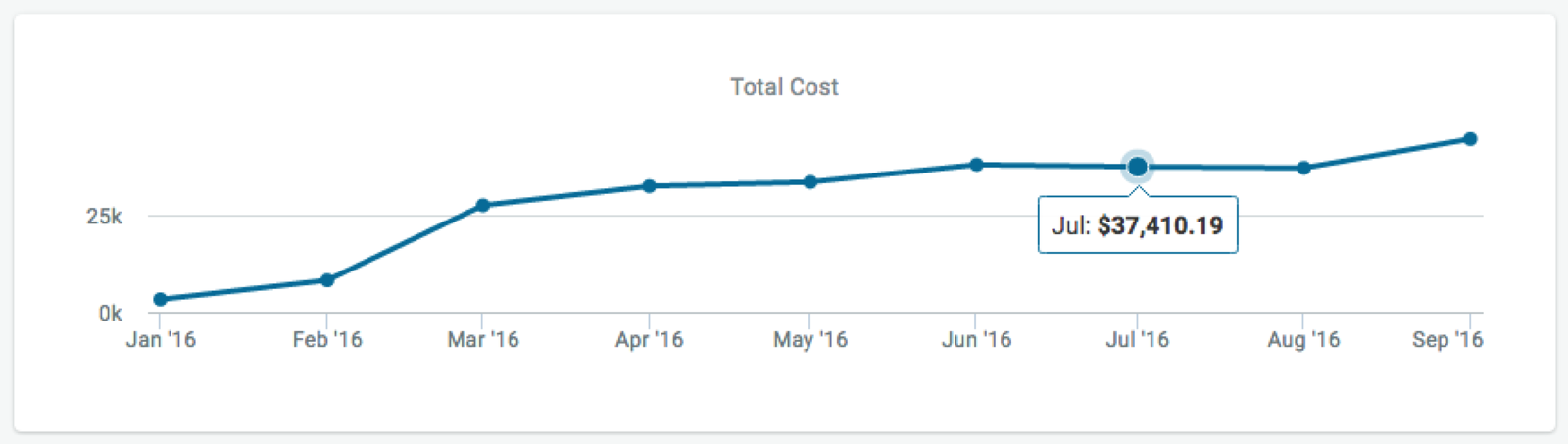Click the Sep '16 data point
Image resolution: width=1568 pixels, height=444 pixels.
click(1470, 138)
